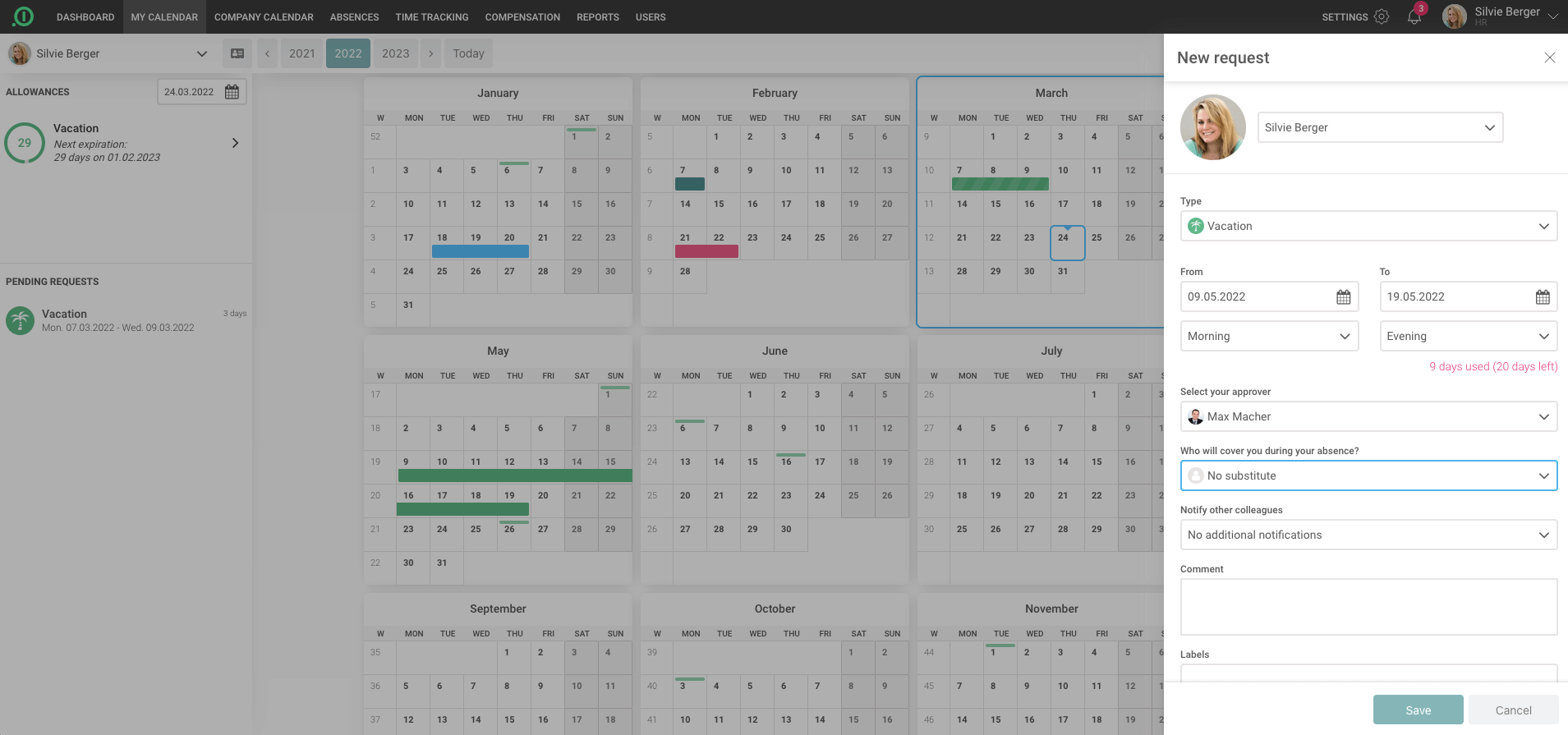Save the new vacation request
The height and width of the screenshot is (735, 1568).
click(x=1418, y=710)
